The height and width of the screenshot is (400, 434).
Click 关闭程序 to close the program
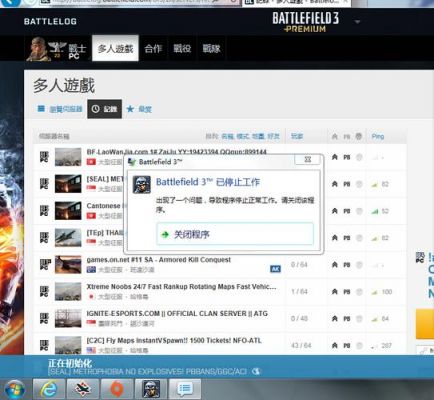coord(235,234)
